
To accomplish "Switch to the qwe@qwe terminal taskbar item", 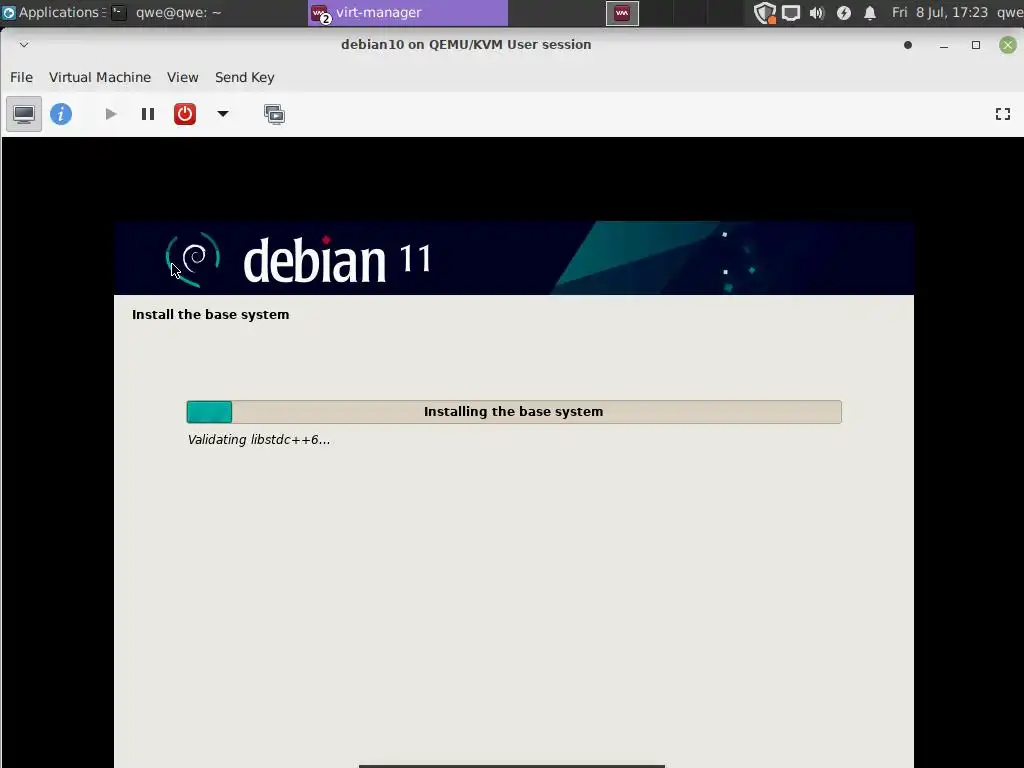I will [x=167, y=12].
